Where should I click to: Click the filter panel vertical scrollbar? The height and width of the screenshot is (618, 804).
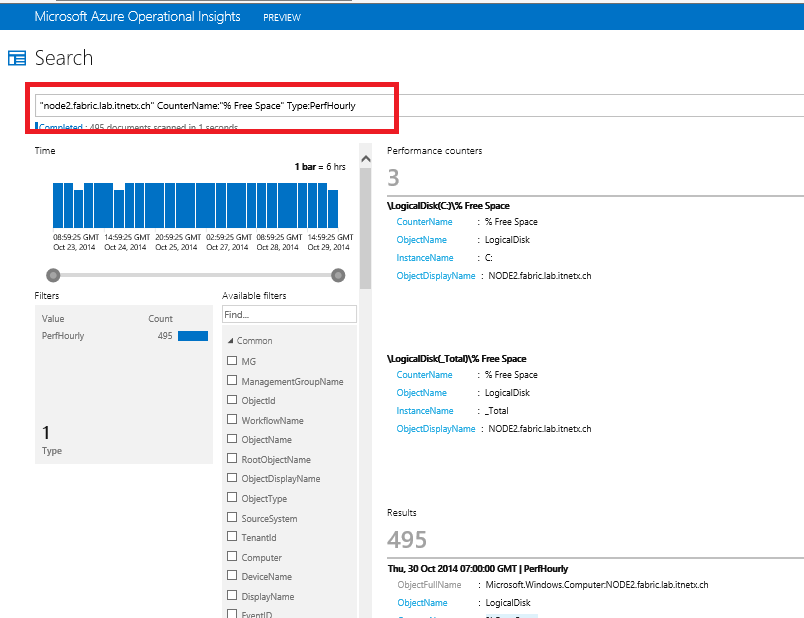[x=366, y=228]
